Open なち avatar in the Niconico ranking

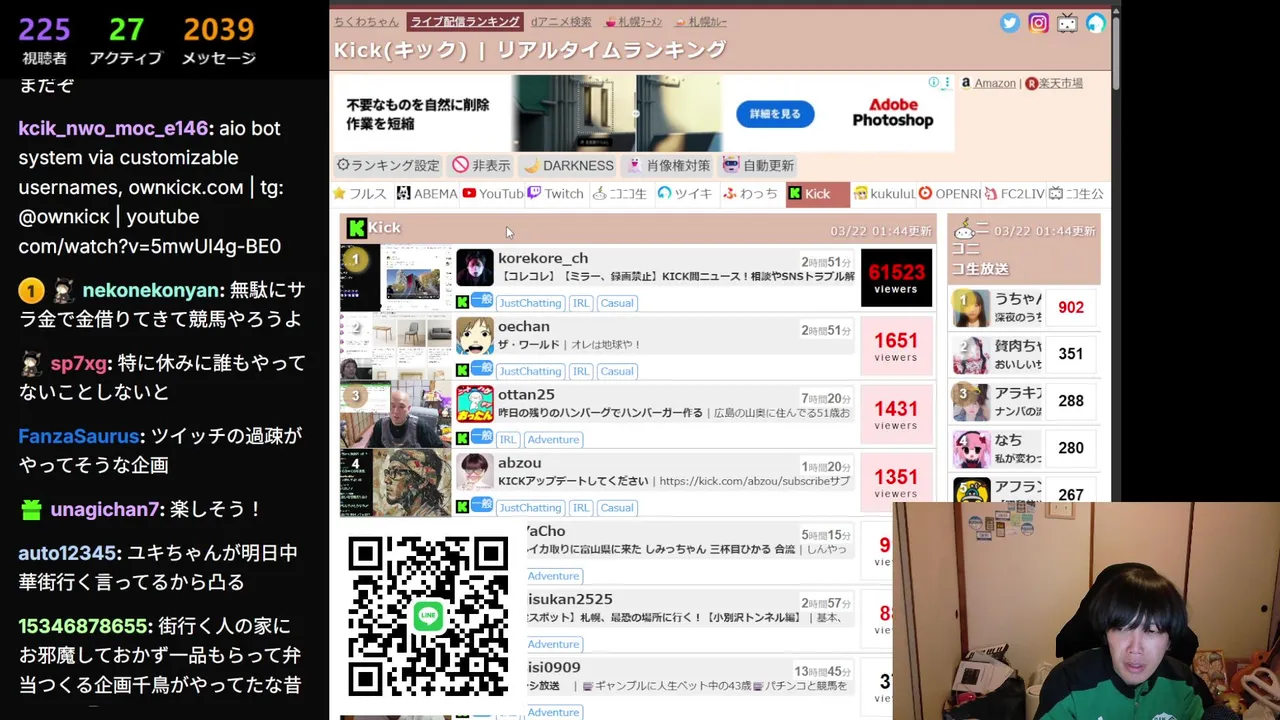pyautogui.click(x=971, y=448)
